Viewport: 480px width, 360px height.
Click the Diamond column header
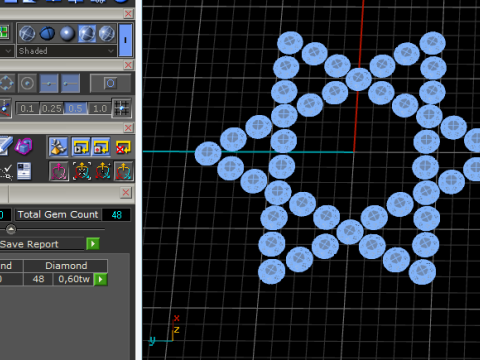[66, 266]
